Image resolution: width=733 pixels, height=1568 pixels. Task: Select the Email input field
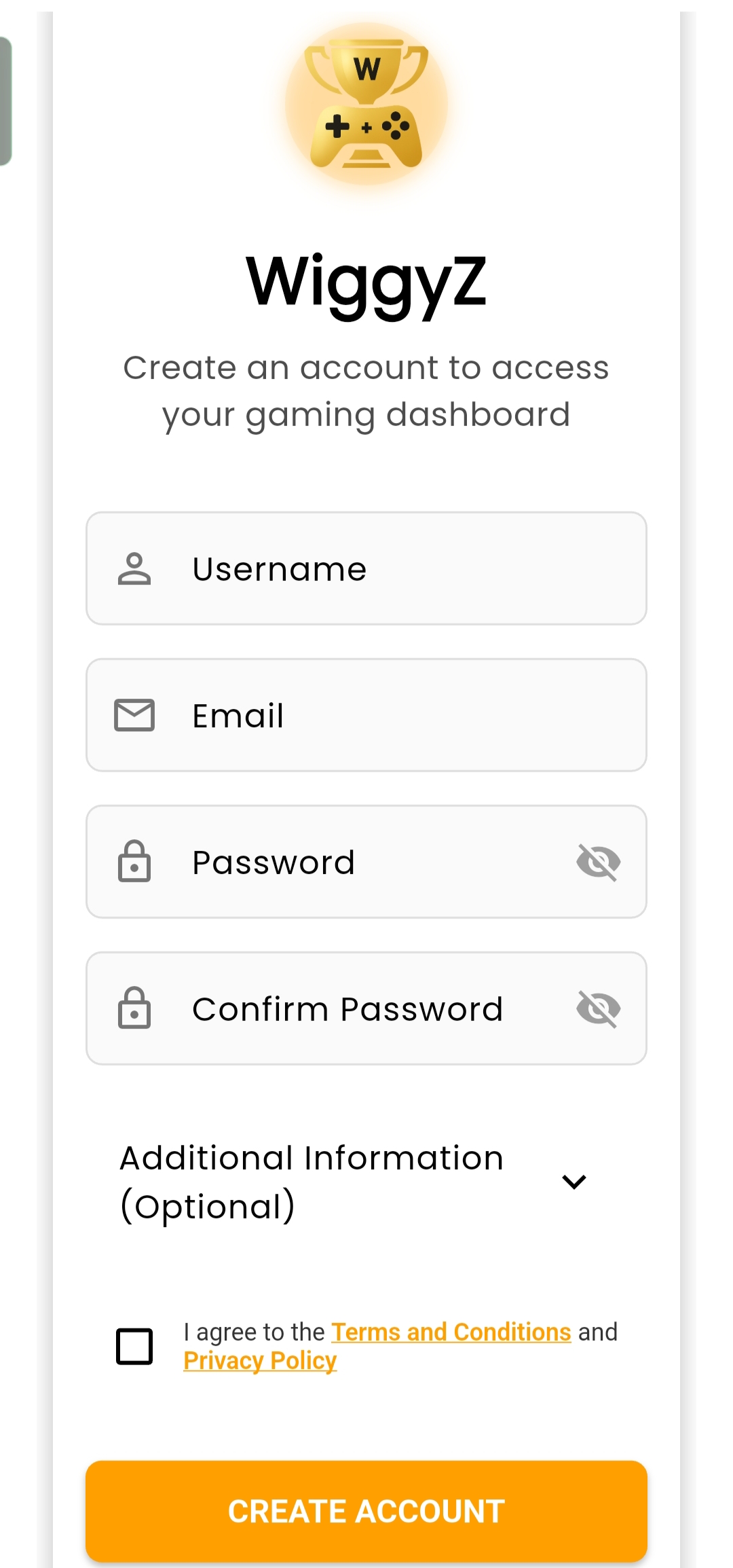coord(380,715)
